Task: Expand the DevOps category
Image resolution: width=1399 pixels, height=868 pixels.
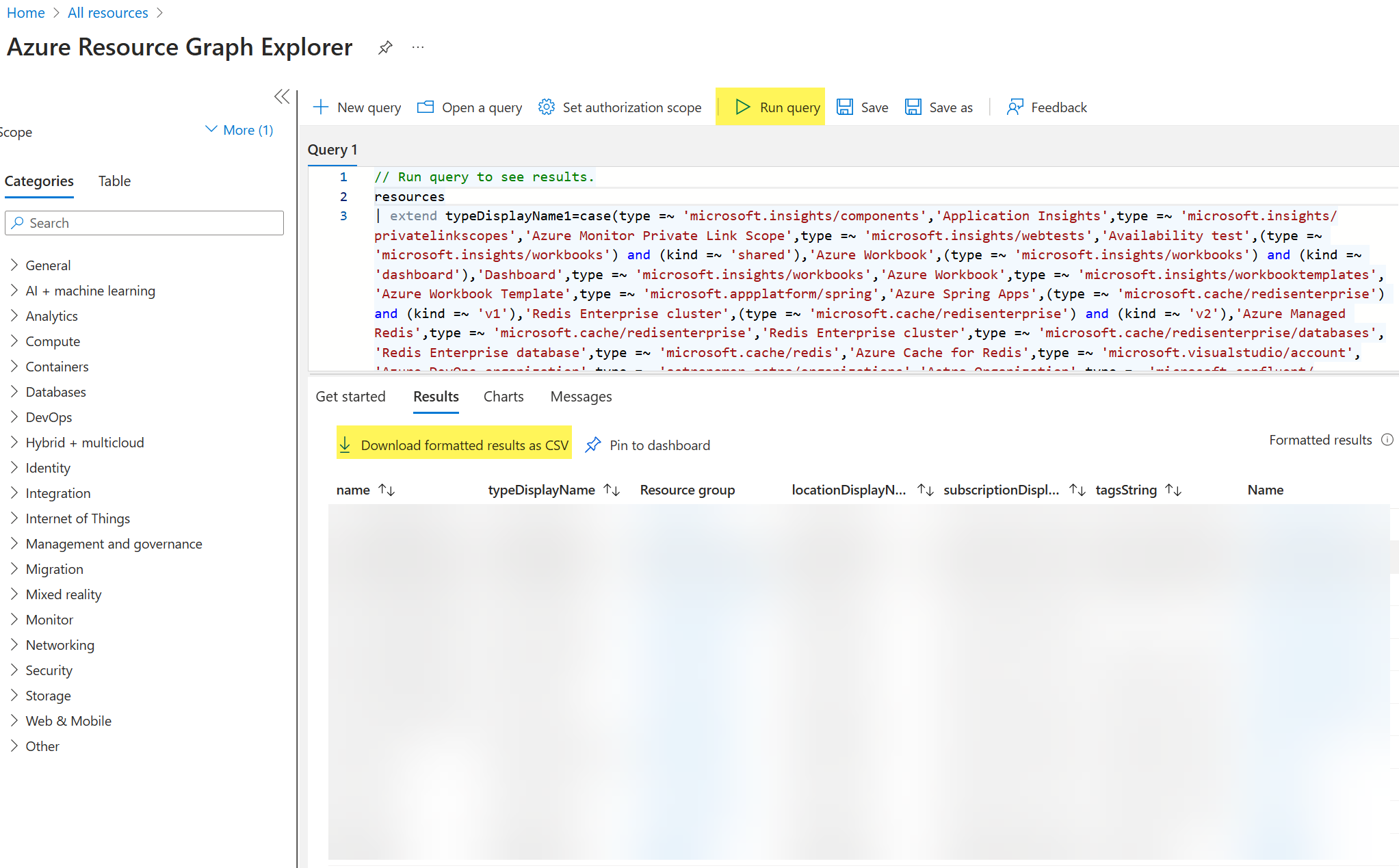Action: point(14,417)
